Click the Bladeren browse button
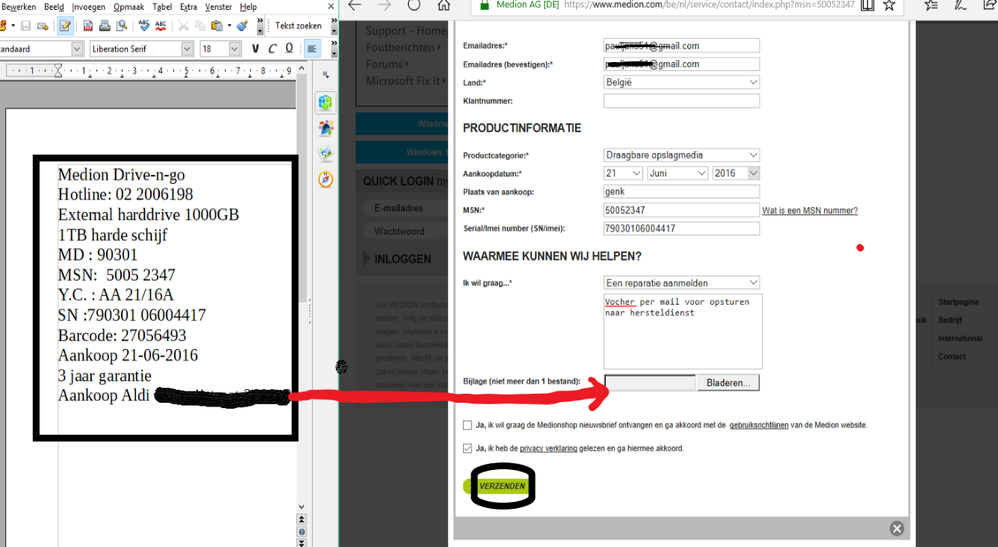This screenshot has height=547, width=998. click(728, 383)
